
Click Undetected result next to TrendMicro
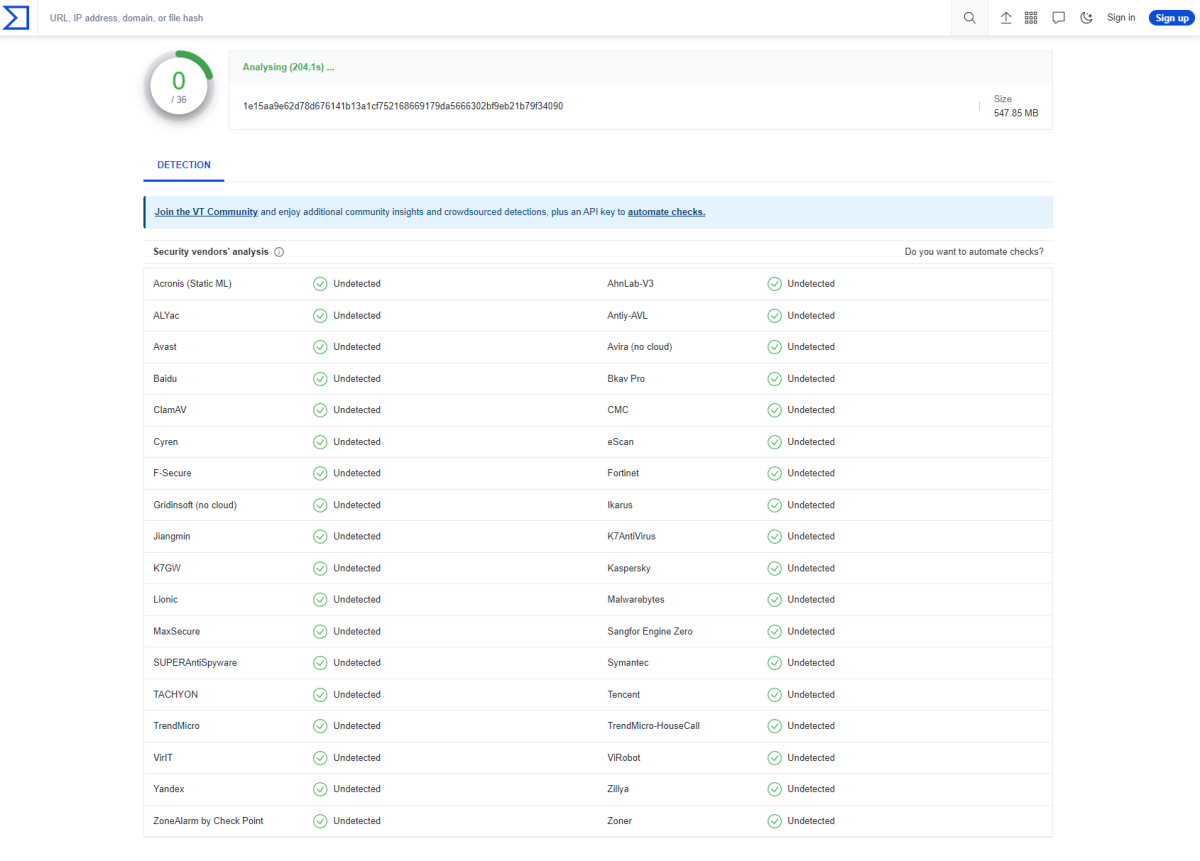click(357, 726)
